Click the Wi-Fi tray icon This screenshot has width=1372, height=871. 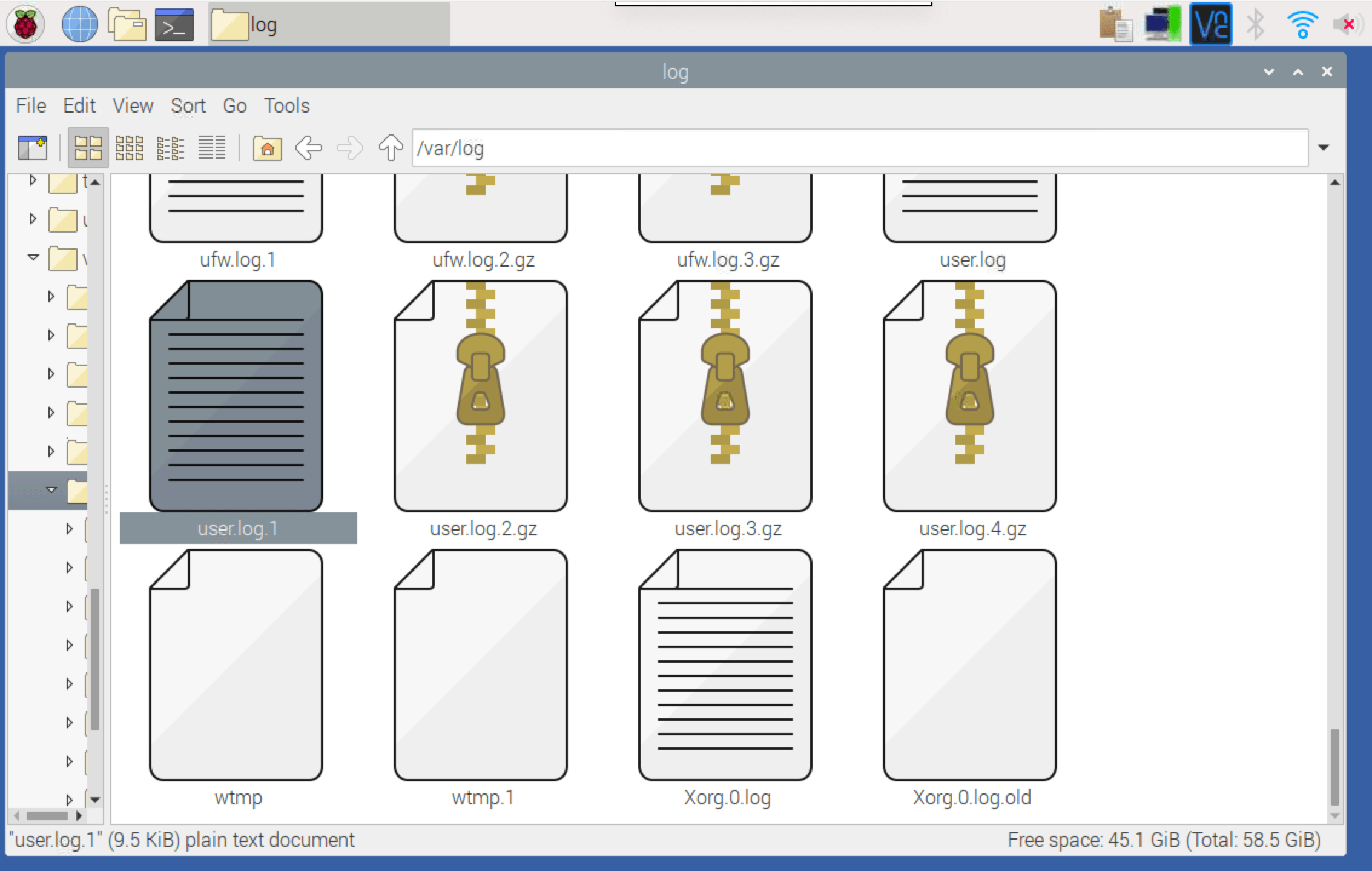click(x=1302, y=24)
